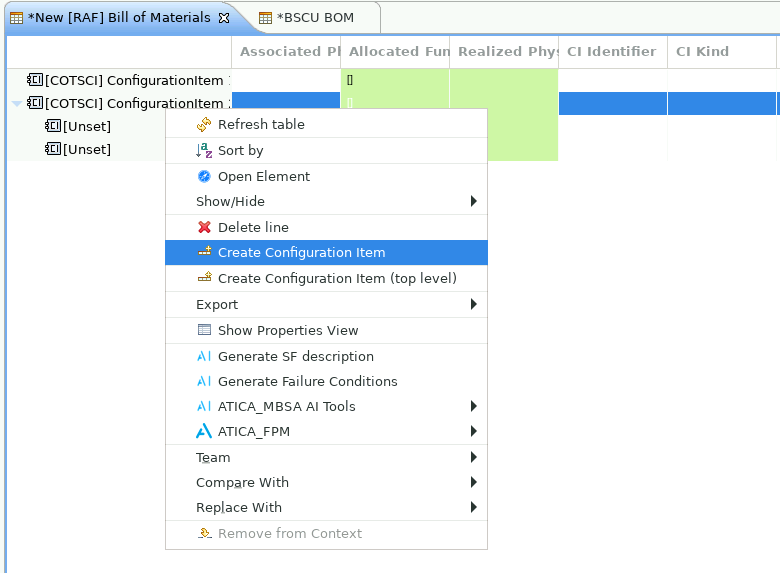Screen dimensions: 780x573
Task: Click the table icon on the Bill of Materials tab
Action: coord(16,18)
